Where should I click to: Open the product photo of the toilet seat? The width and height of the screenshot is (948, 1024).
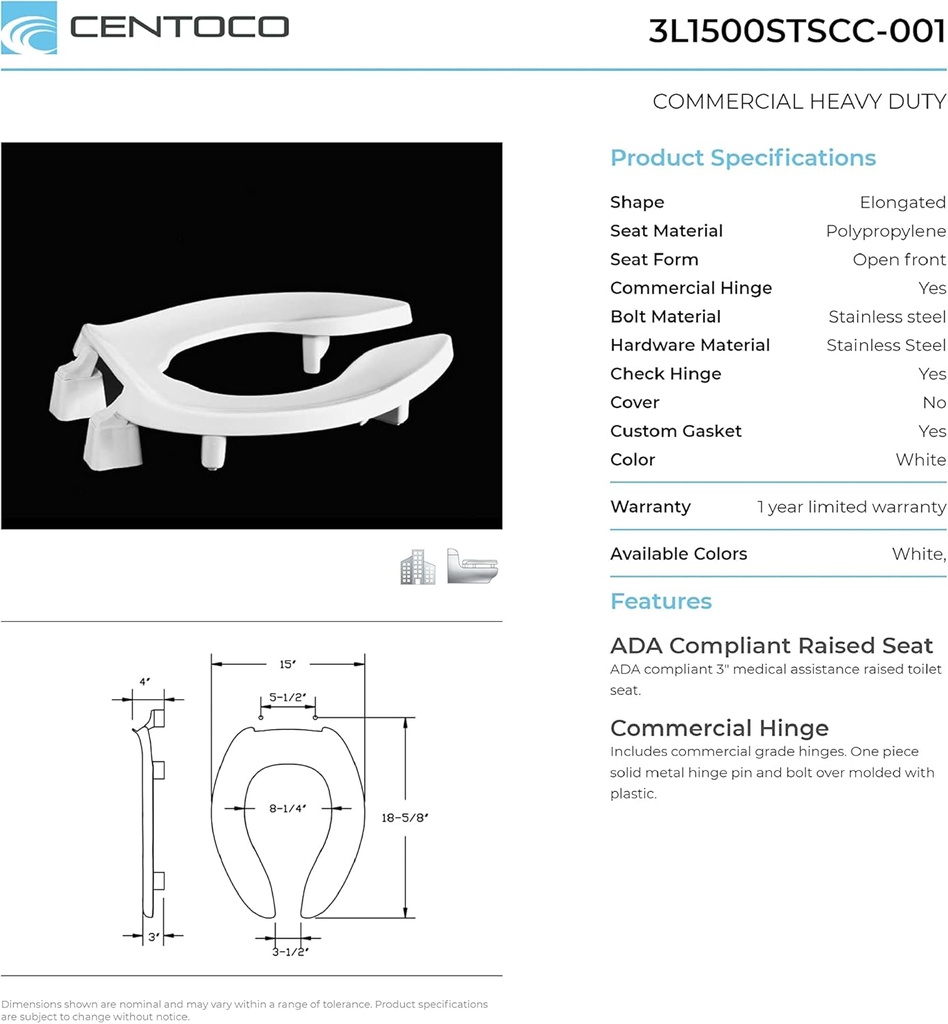point(252,333)
